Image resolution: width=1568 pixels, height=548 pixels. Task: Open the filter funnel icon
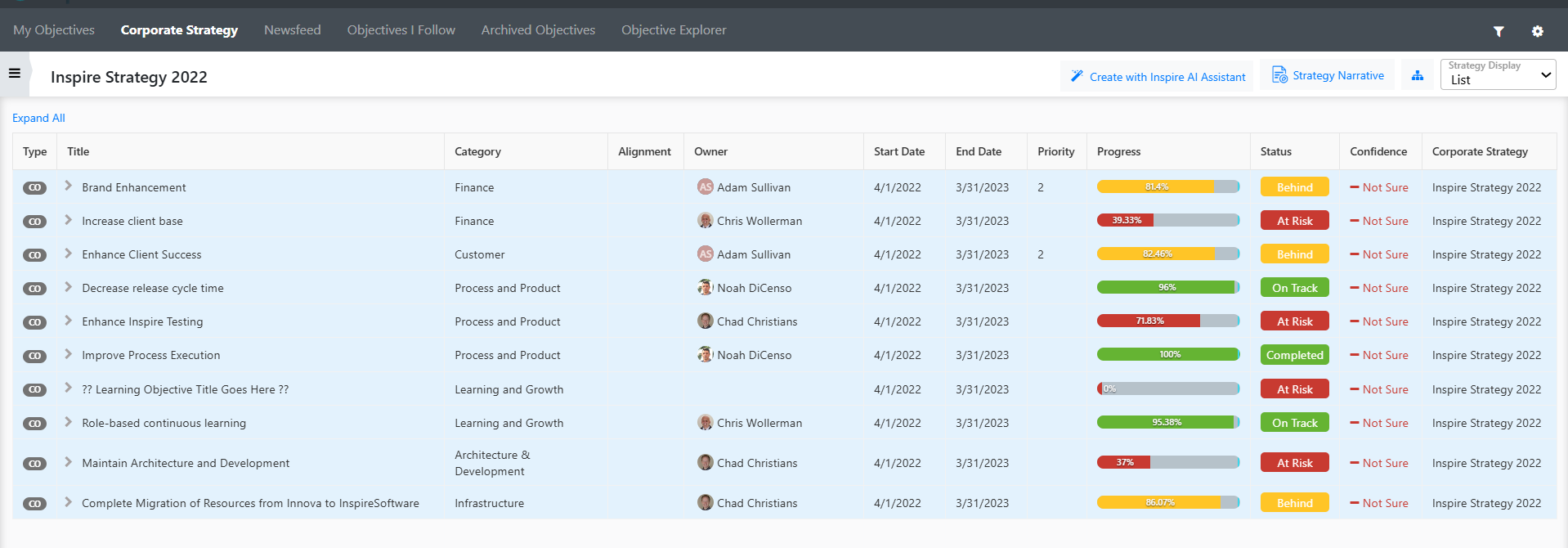click(x=1499, y=31)
